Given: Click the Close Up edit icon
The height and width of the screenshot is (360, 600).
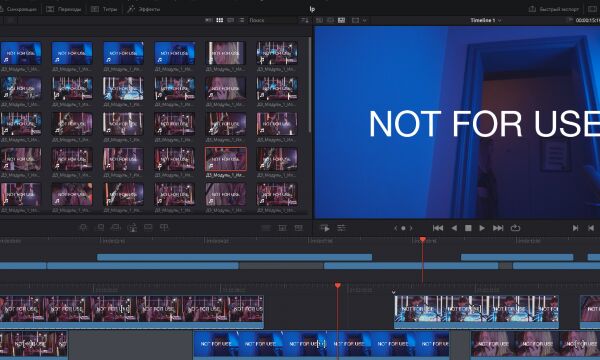Looking at the screenshot, I should (x=132, y=228).
